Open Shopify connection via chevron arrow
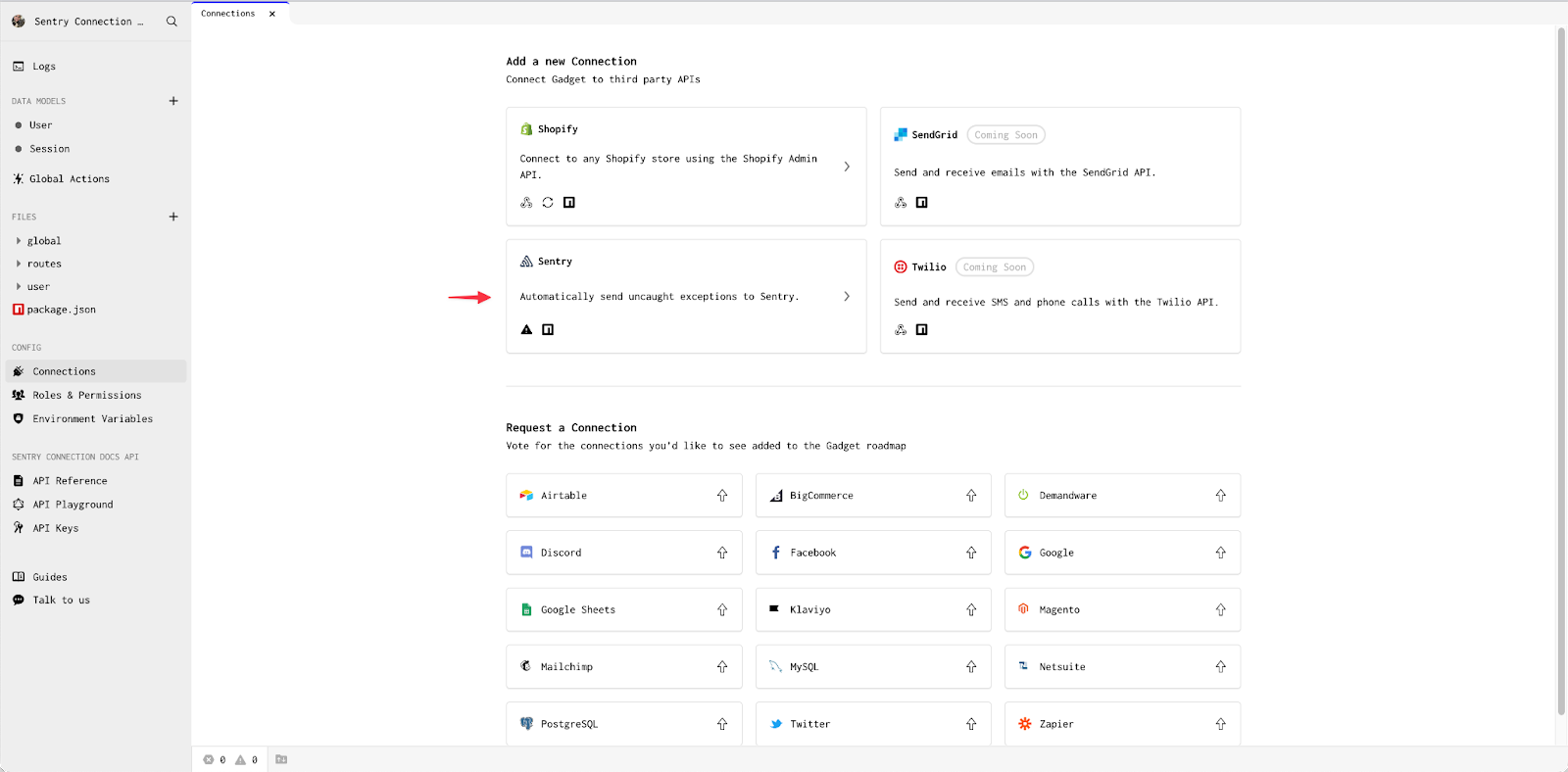Viewport: 1568px width, 772px height. 847,167
